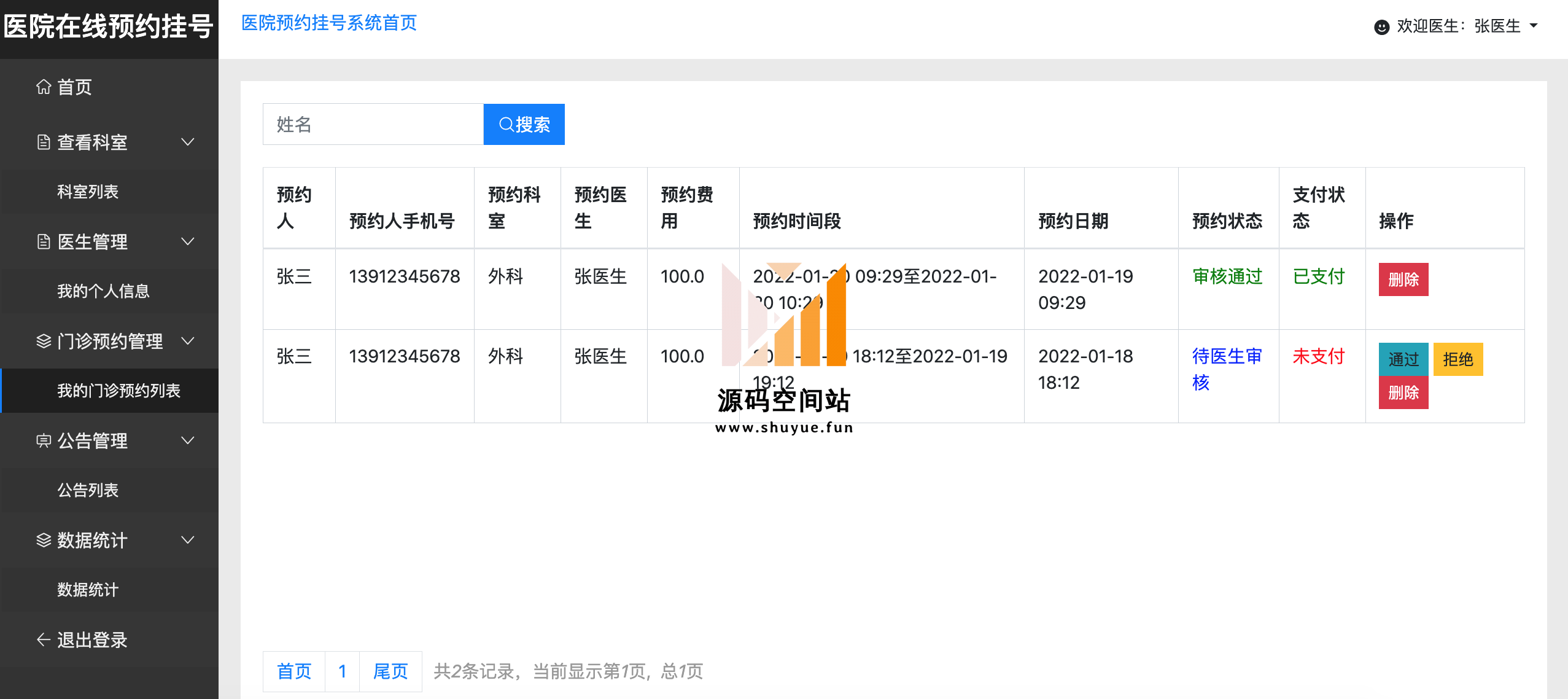Reject appointment with the yellow 拒绝 button
The height and width of the screenshot is (699, 1568).
coord(1457,359)
